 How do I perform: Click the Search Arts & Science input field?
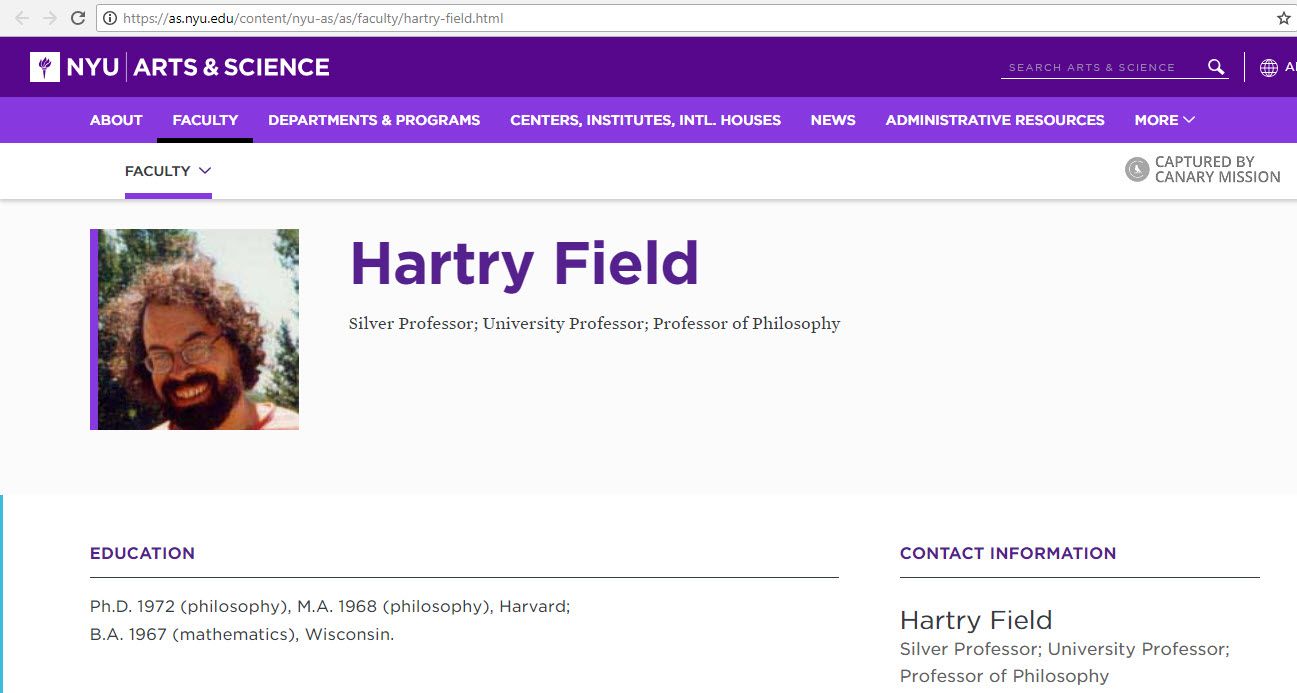1090,67
